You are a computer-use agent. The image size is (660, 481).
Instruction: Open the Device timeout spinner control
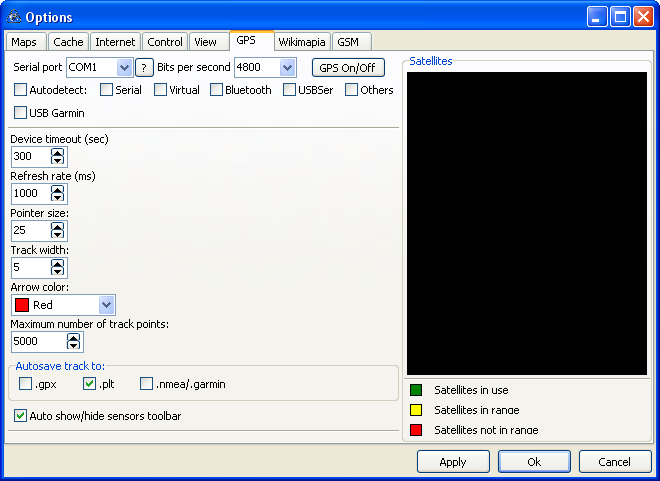57,156
